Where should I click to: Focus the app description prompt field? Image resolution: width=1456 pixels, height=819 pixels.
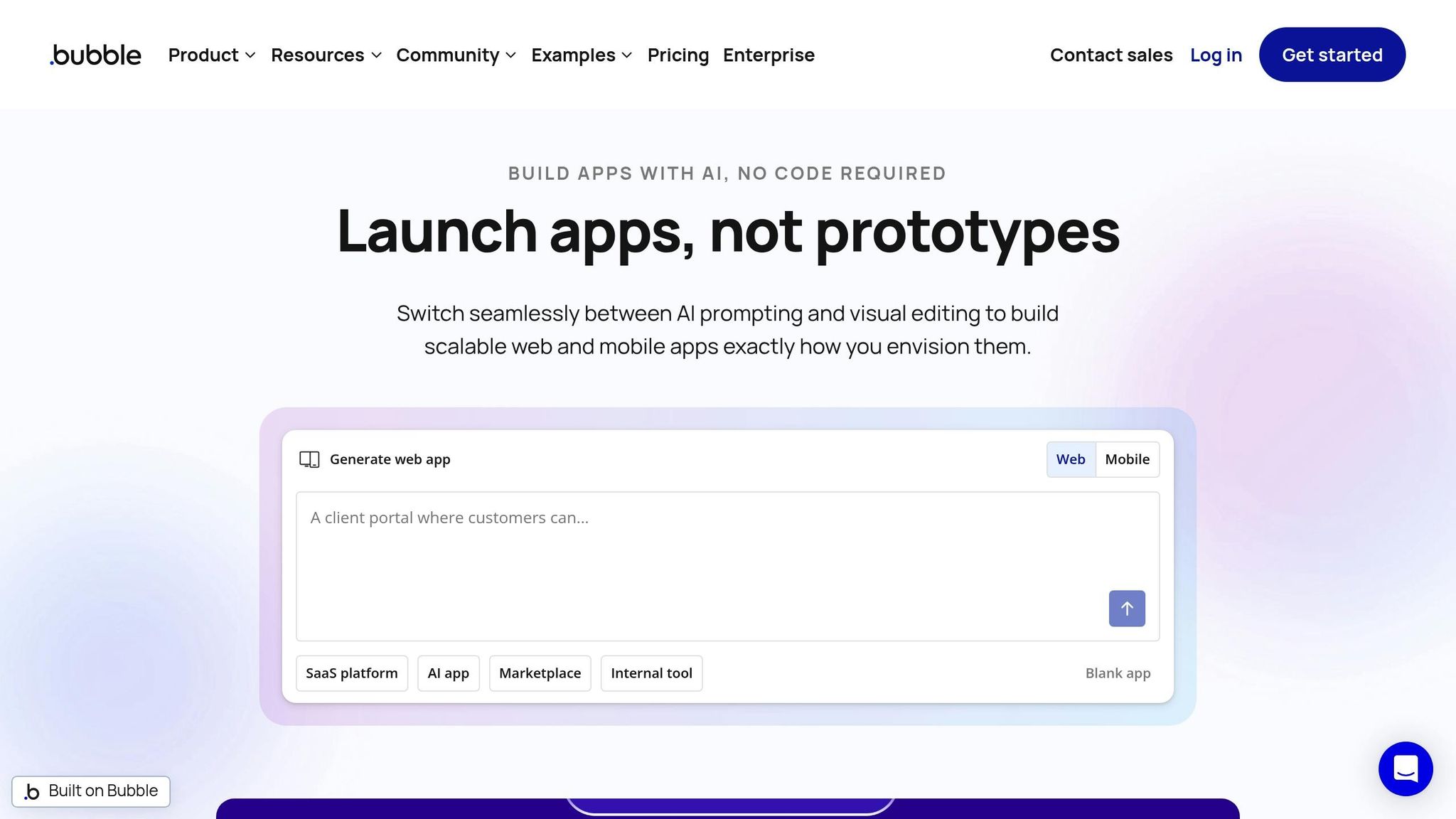tap(697, 555)
